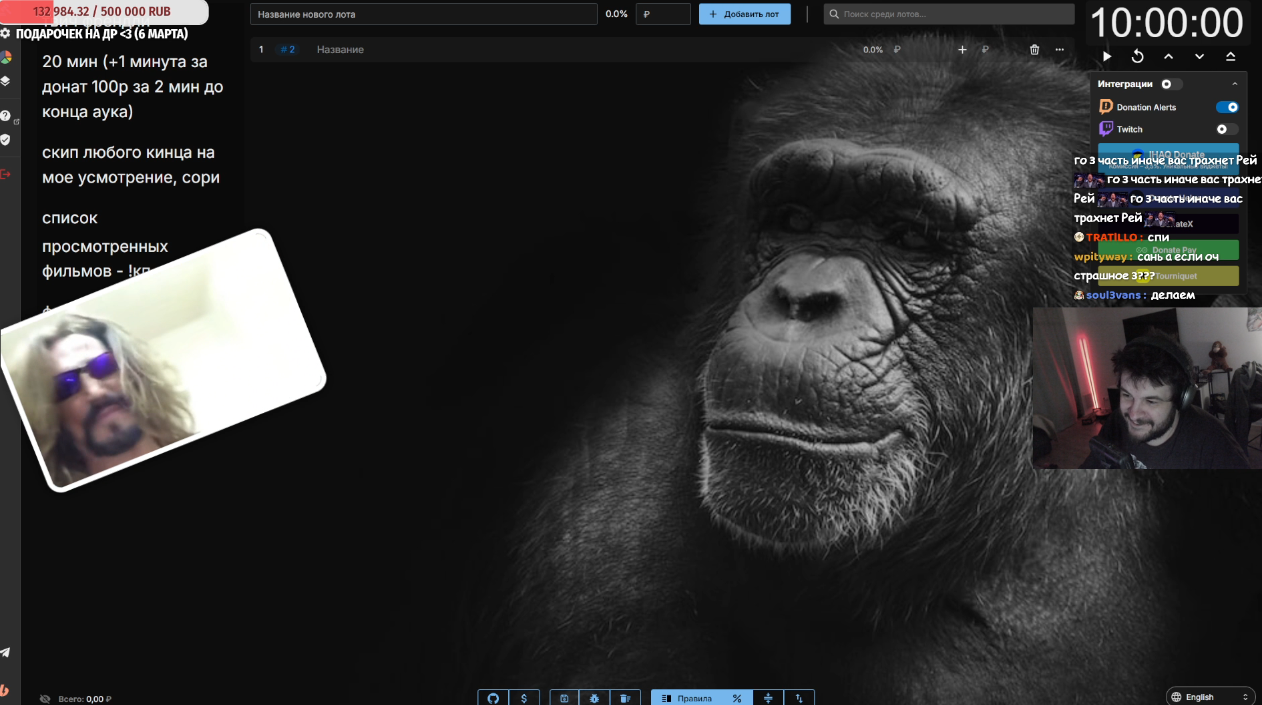Click the Добавить лот button
The height and width of the screenshot is (705, 1262).
tap(745, 14)
